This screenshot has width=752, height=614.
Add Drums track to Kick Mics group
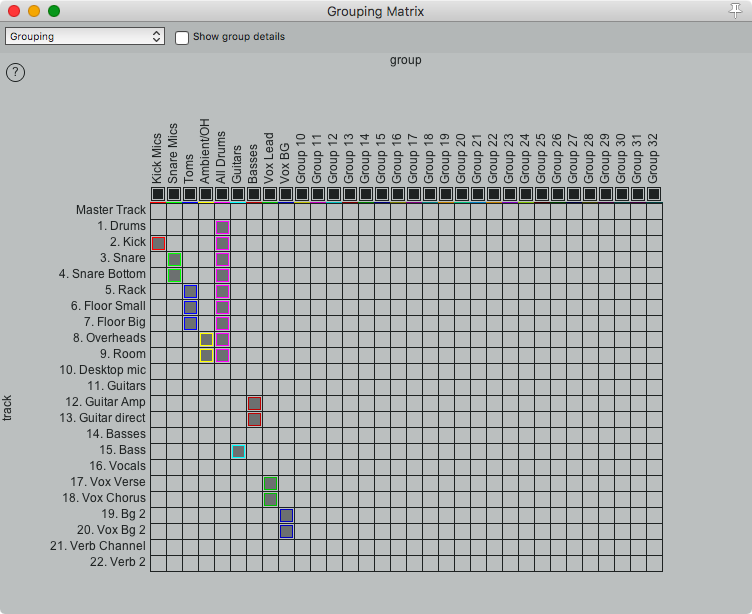[x=158, y=227]
